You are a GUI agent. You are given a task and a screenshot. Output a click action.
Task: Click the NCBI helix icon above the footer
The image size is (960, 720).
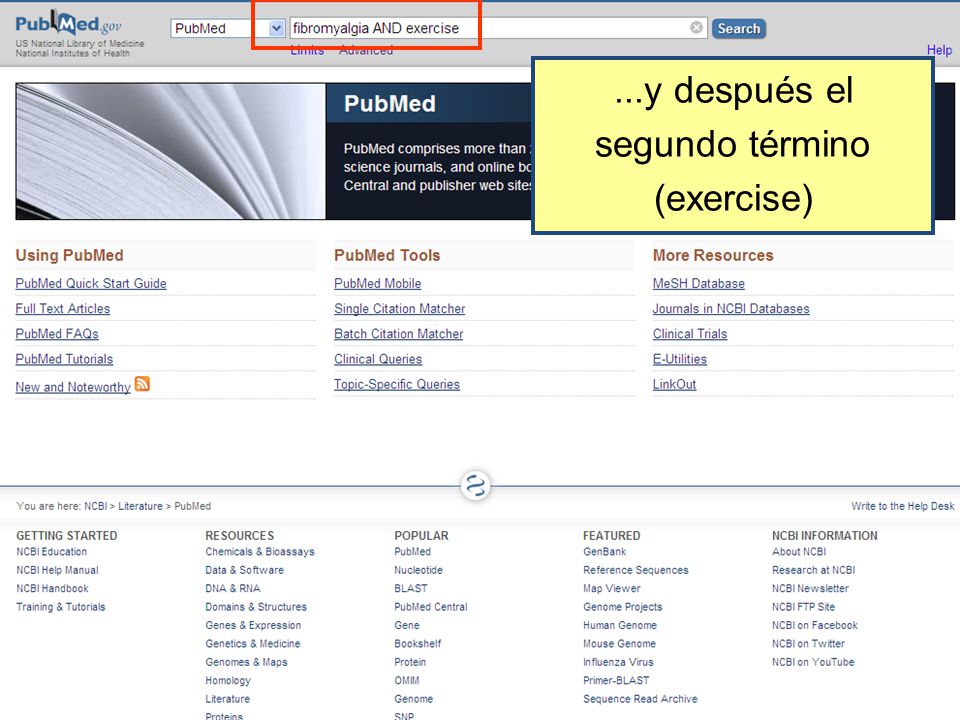476,486
